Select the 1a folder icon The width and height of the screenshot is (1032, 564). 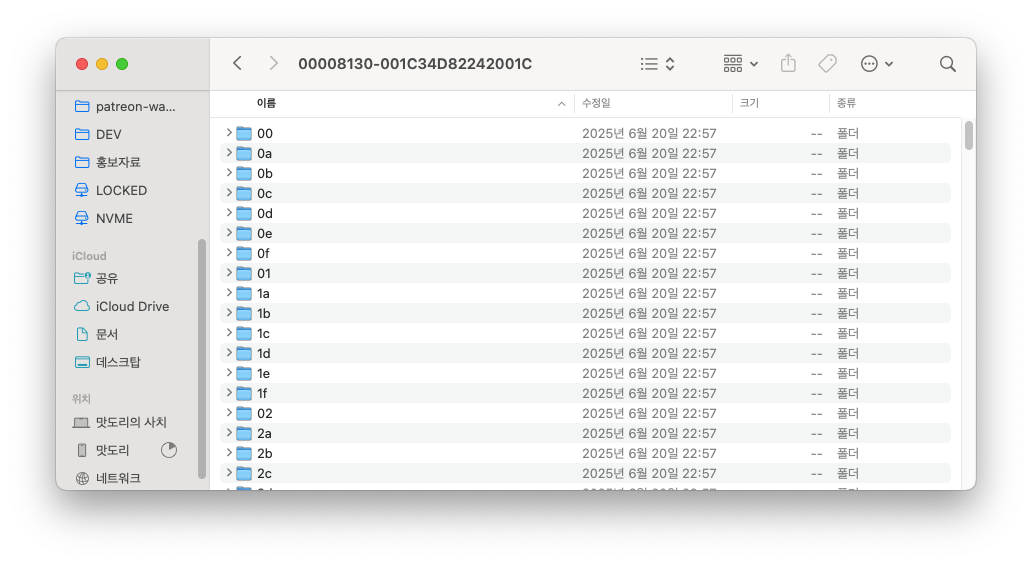click(244, 294)
